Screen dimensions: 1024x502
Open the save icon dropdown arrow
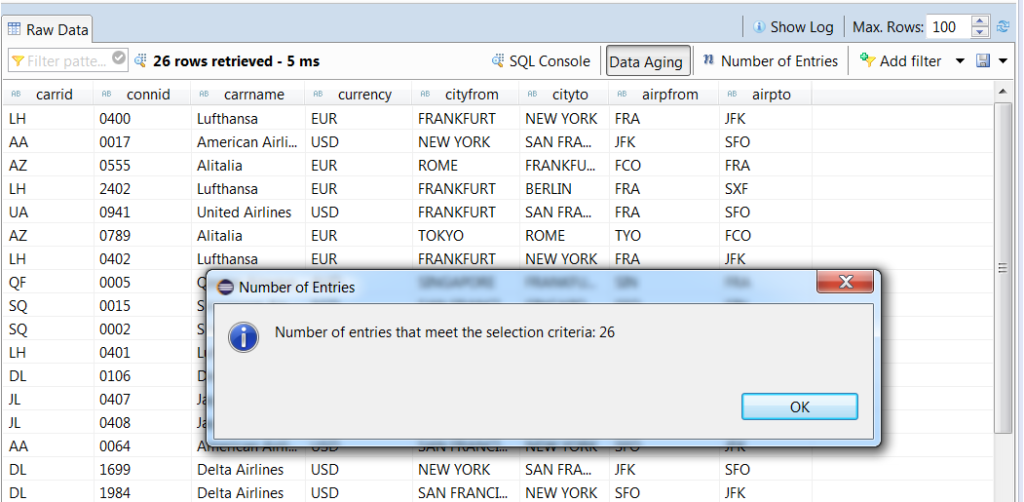pos(1002,61)
